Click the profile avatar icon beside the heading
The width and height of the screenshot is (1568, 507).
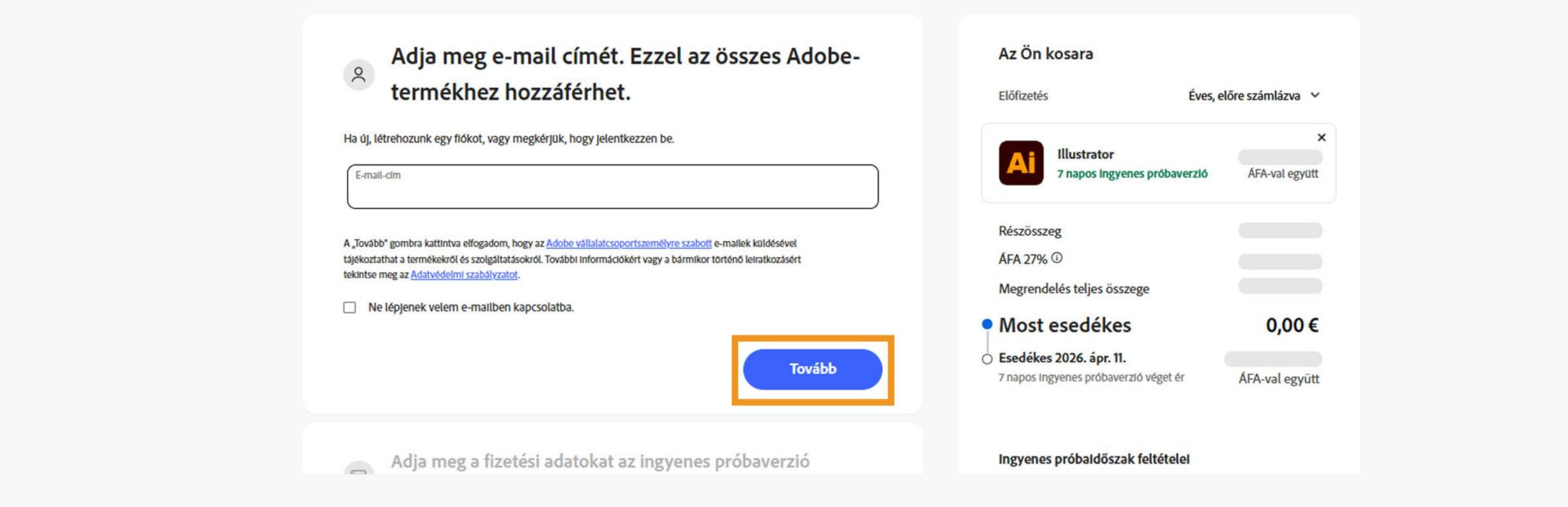pyautogui.click(x=359, y=74)
